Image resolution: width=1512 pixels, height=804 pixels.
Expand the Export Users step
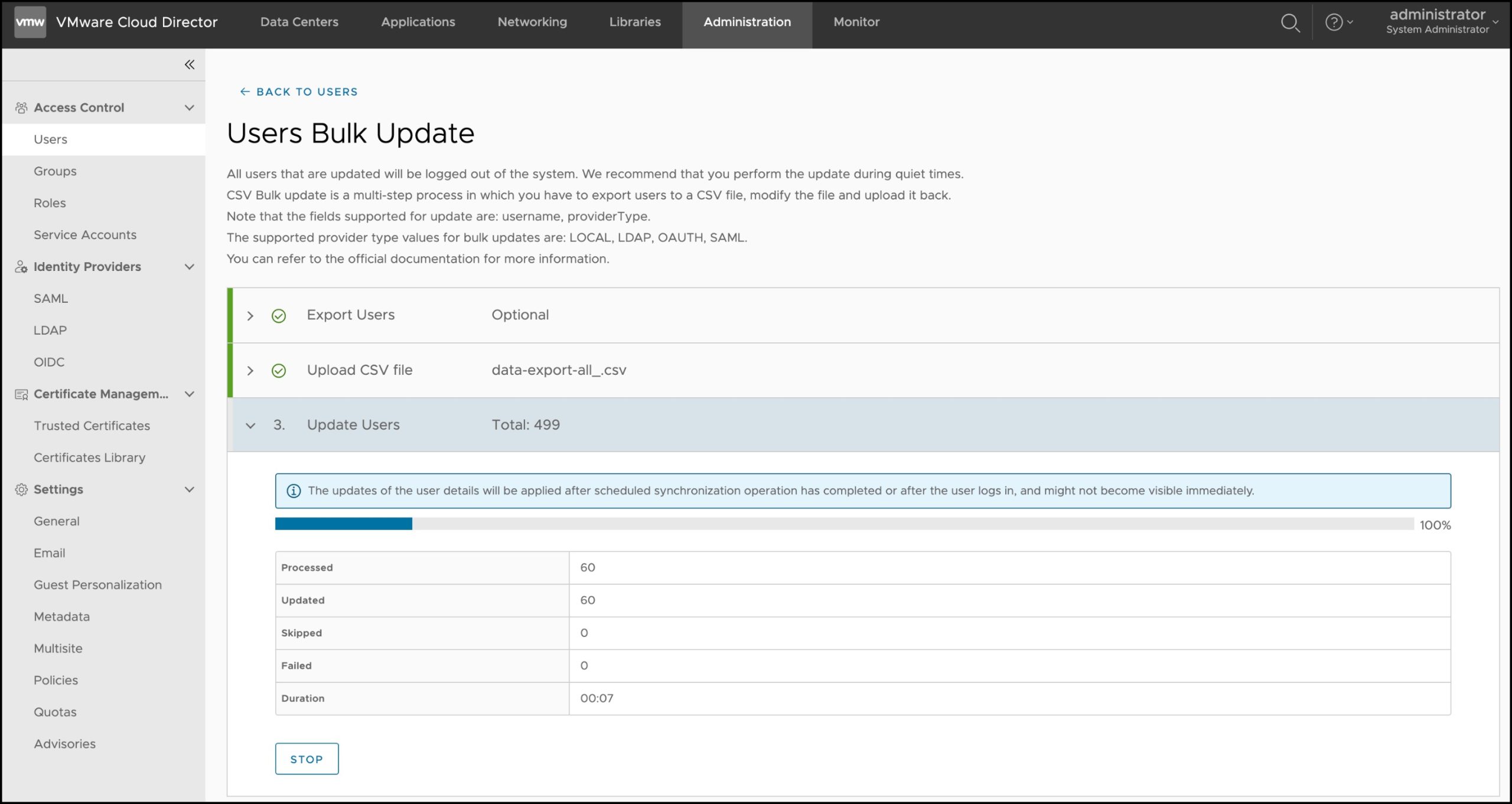pyautogui.click(x=250, y=316)
